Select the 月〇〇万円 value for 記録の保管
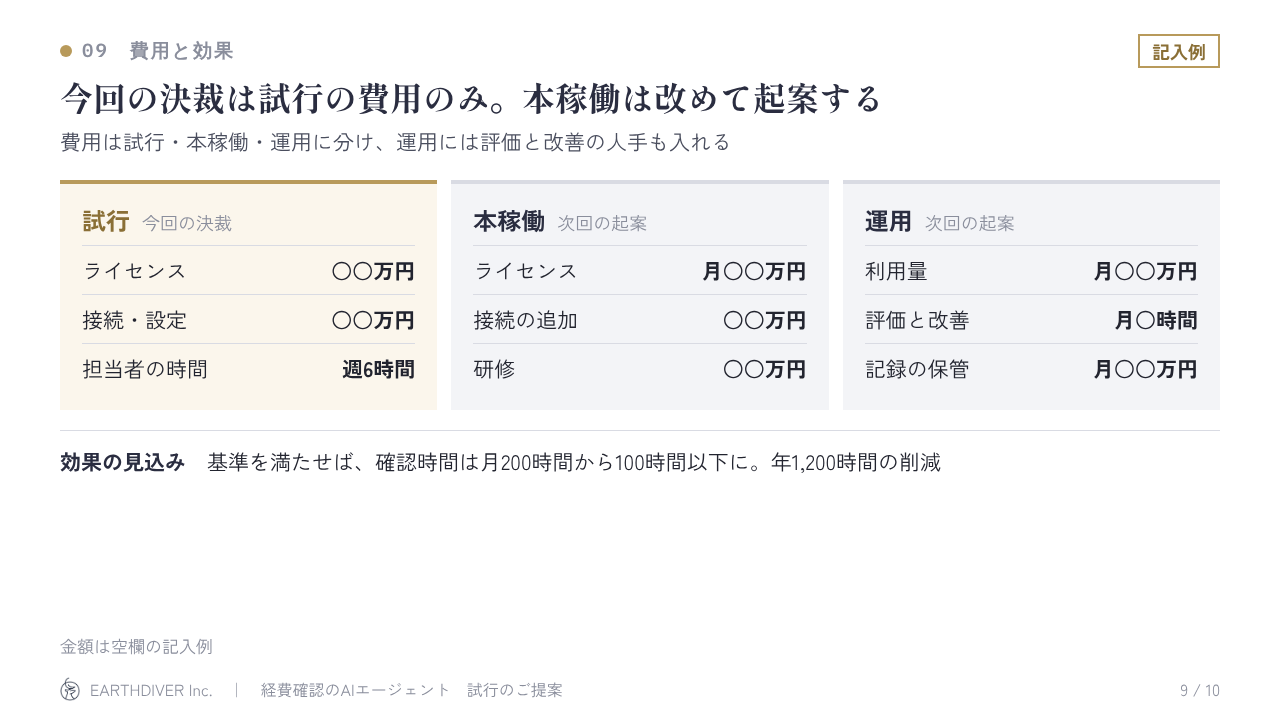Image resolution: width=1280 pixels, height=720 pixels. pos(1145,369)
